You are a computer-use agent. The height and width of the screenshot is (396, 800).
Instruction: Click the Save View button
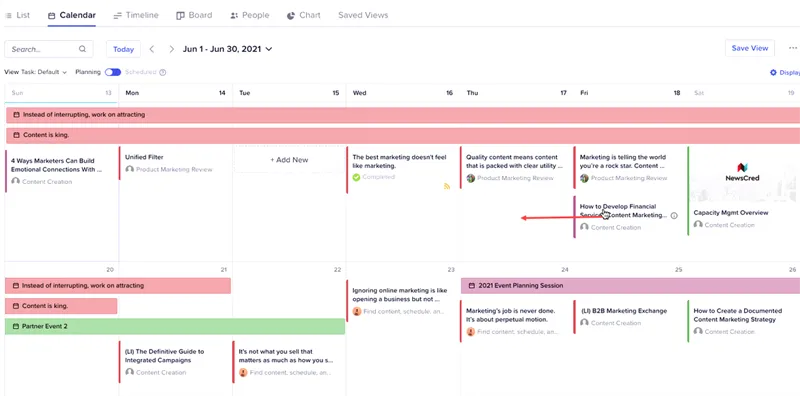[749, 48]
